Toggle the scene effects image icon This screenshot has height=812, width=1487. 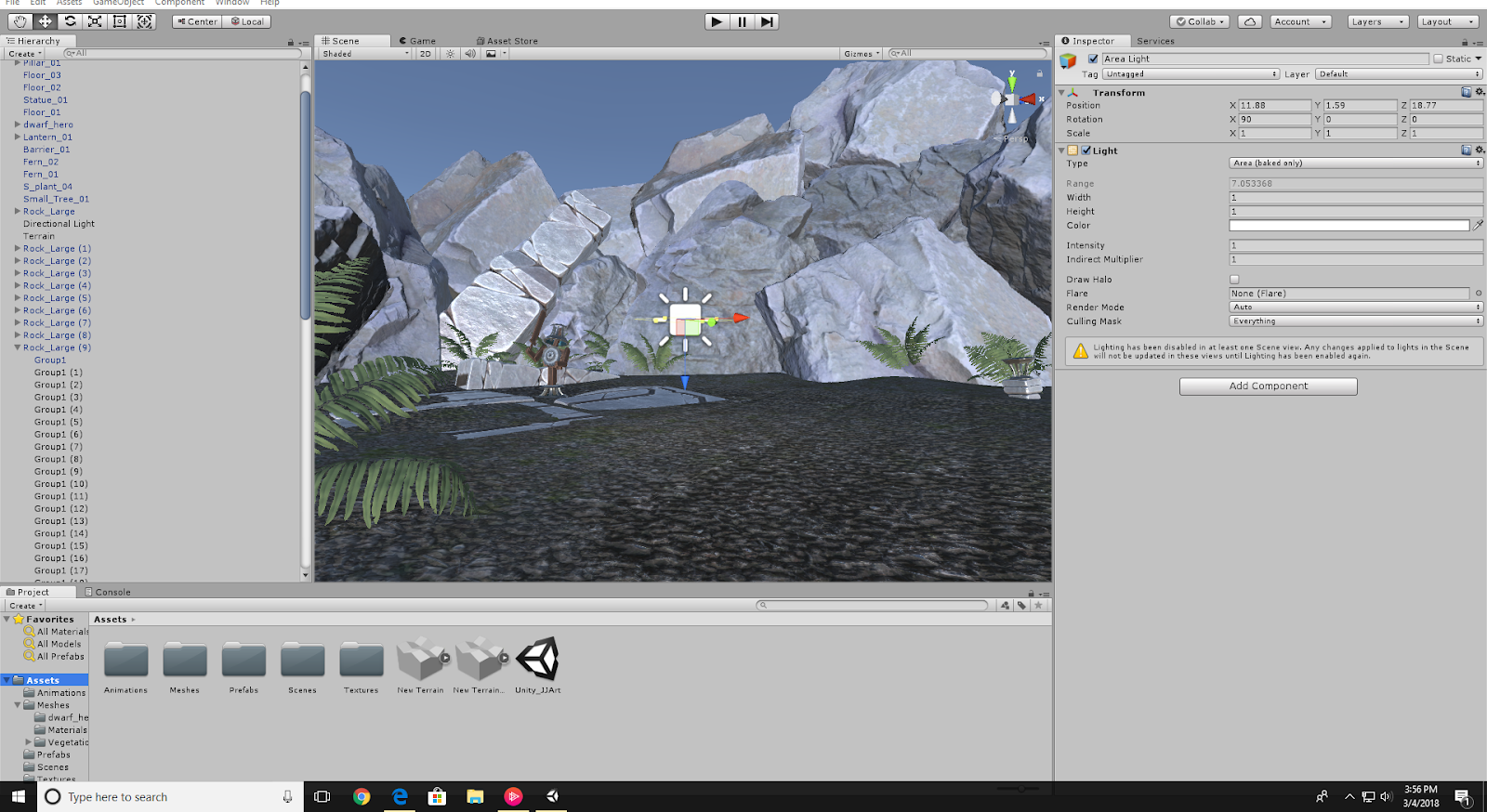(491, 54)
